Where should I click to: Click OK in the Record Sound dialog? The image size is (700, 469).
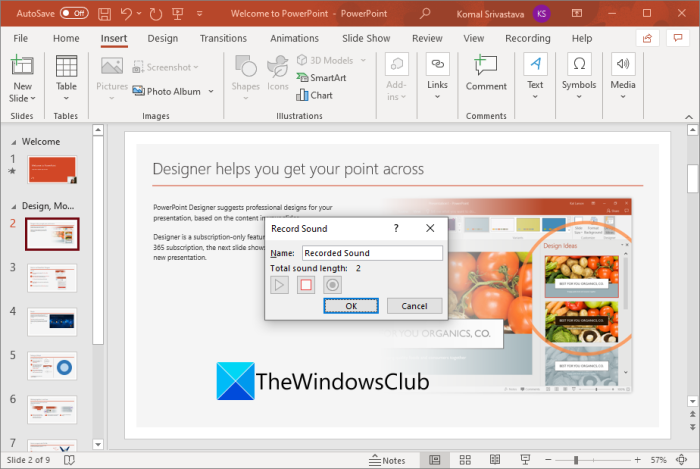351,306
